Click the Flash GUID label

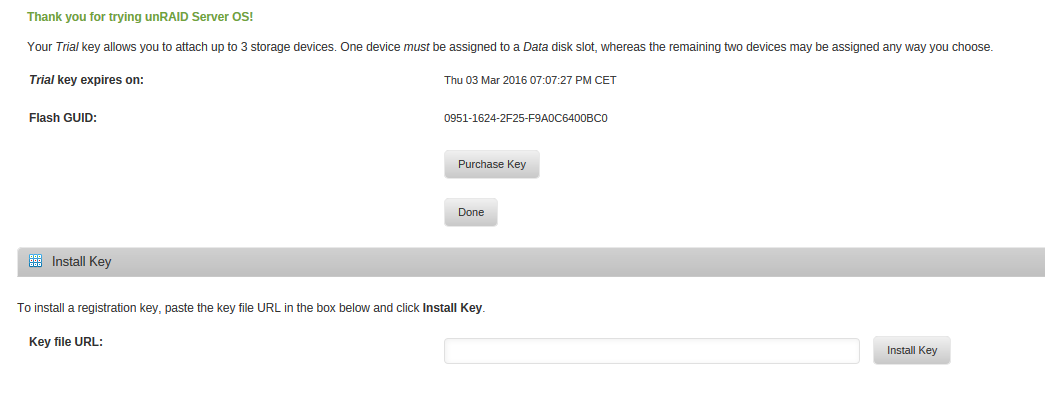[x=63, y=118]
